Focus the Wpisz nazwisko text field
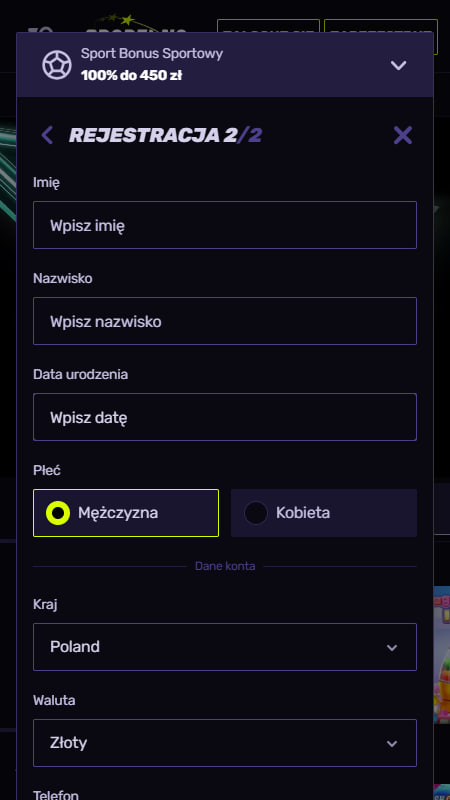Screen dimensions: 450x800 coord(225,321)
